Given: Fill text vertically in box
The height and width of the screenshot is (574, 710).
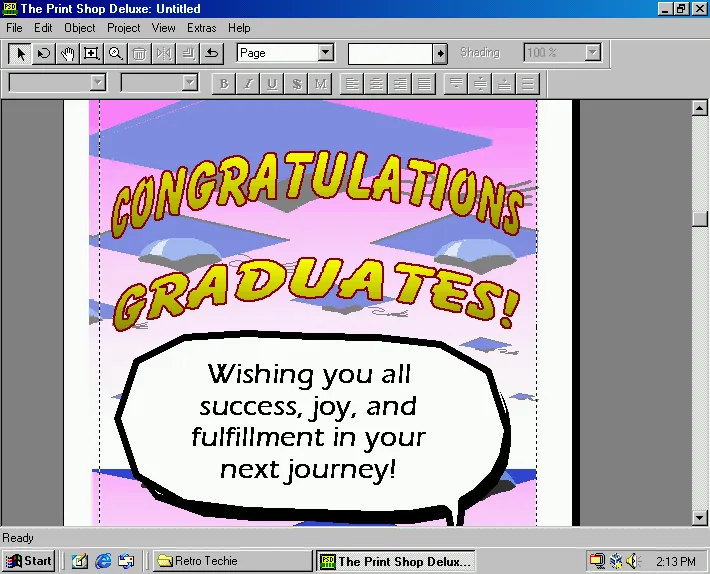Looking at the screenshot, I should point(528,84).
